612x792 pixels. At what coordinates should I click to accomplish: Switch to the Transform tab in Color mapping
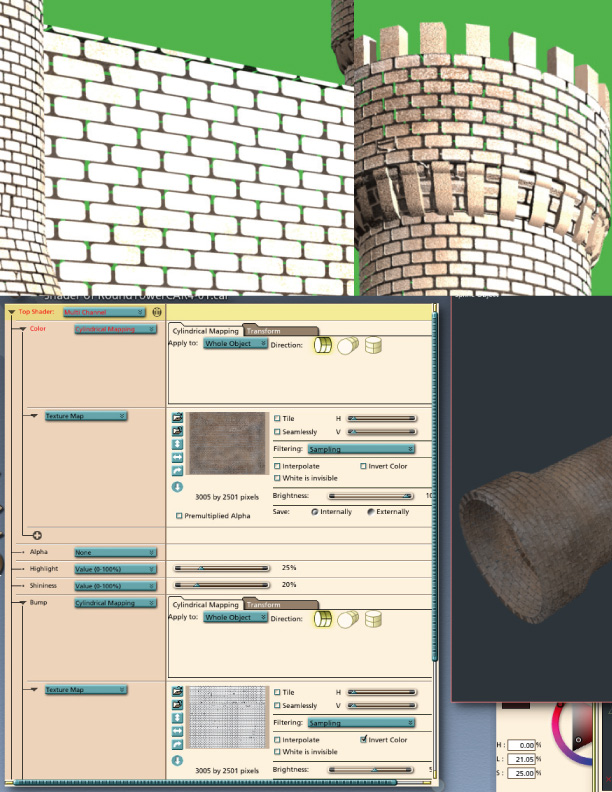pyautogui.click(x=280, y=331)
